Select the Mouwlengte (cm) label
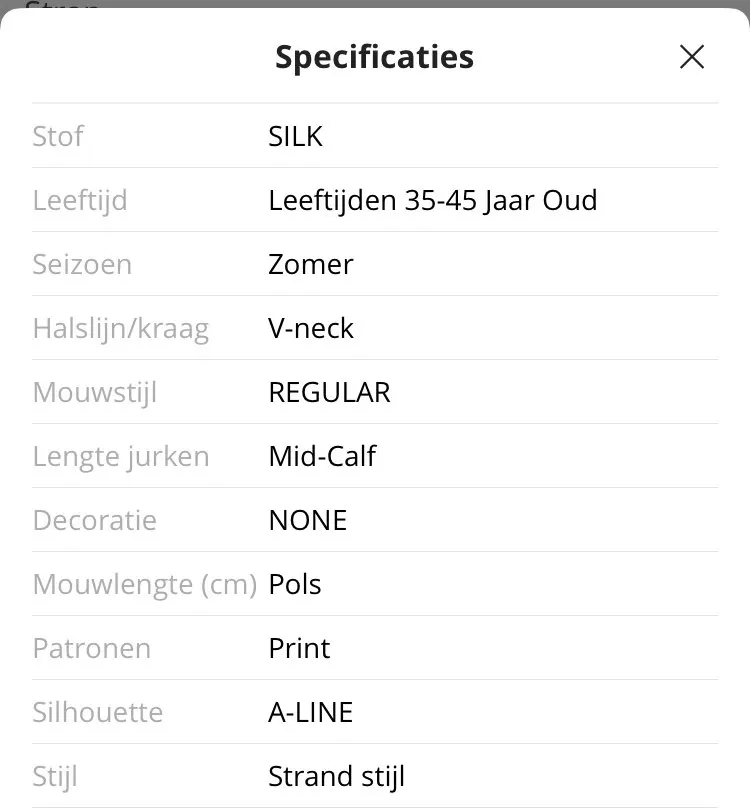 coord(145,584)
